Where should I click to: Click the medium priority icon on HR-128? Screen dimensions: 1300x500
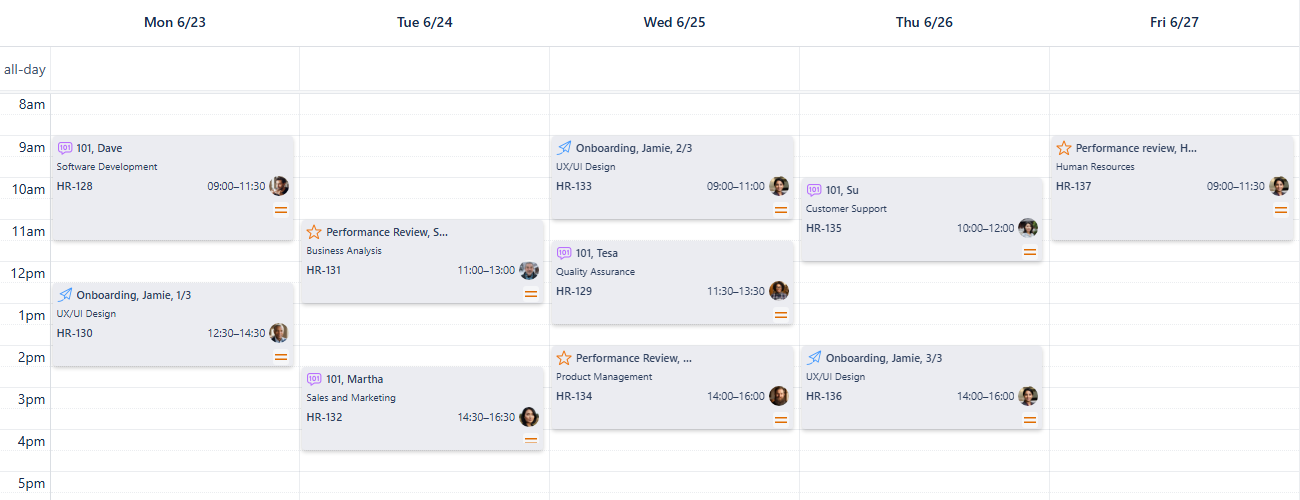(x=281, y=209)
